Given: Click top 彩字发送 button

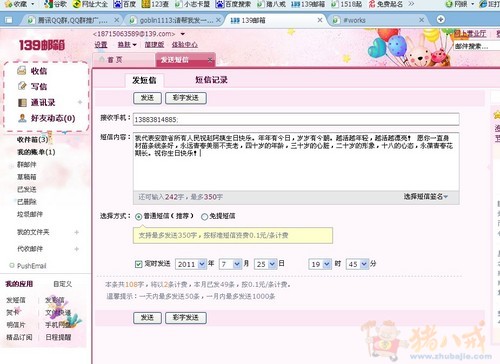Looking at the screenshot, I should pyautogui.click(x=186, y=98).
